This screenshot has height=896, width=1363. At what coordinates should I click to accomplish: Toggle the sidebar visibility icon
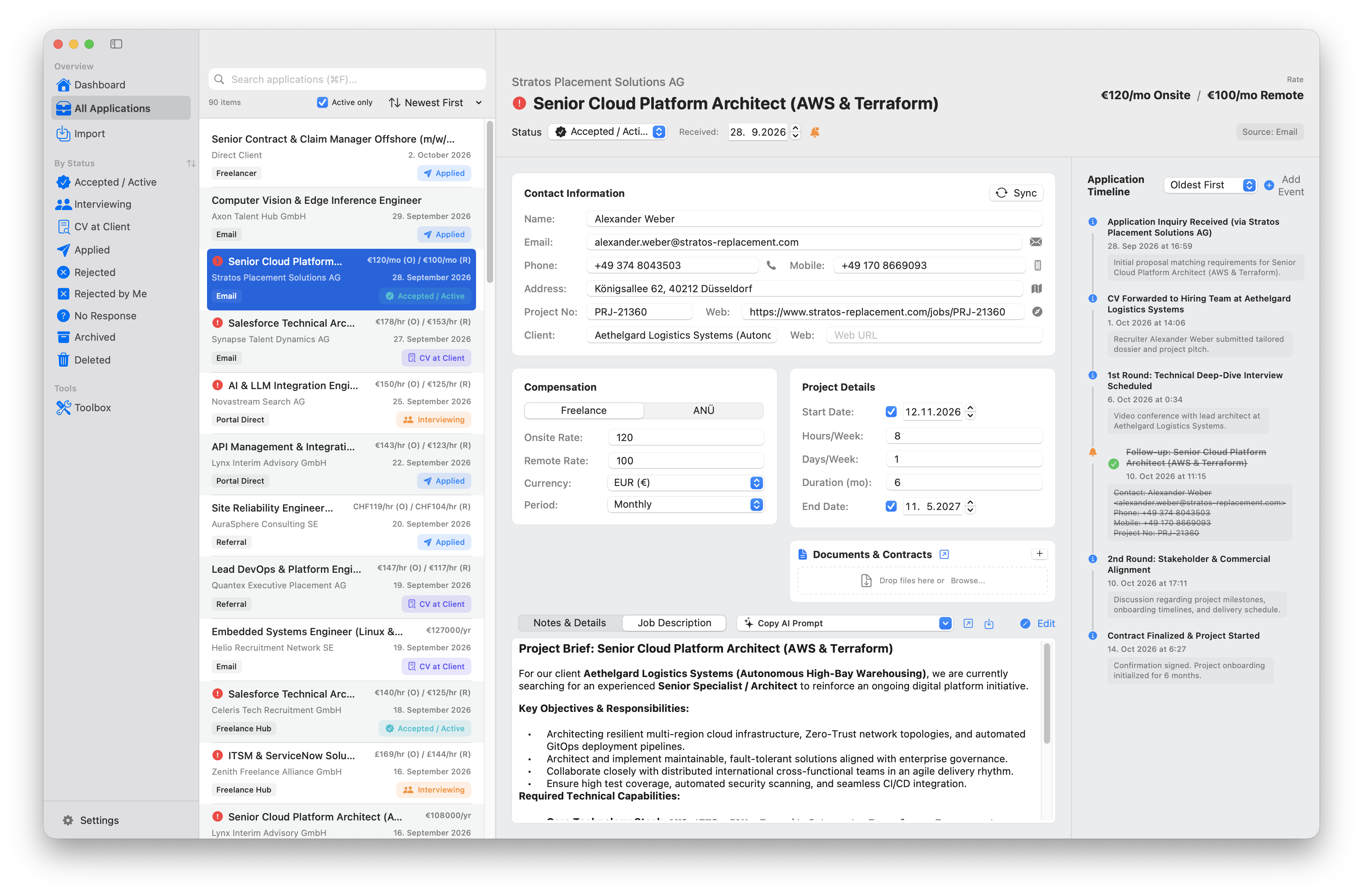(116, 44)
